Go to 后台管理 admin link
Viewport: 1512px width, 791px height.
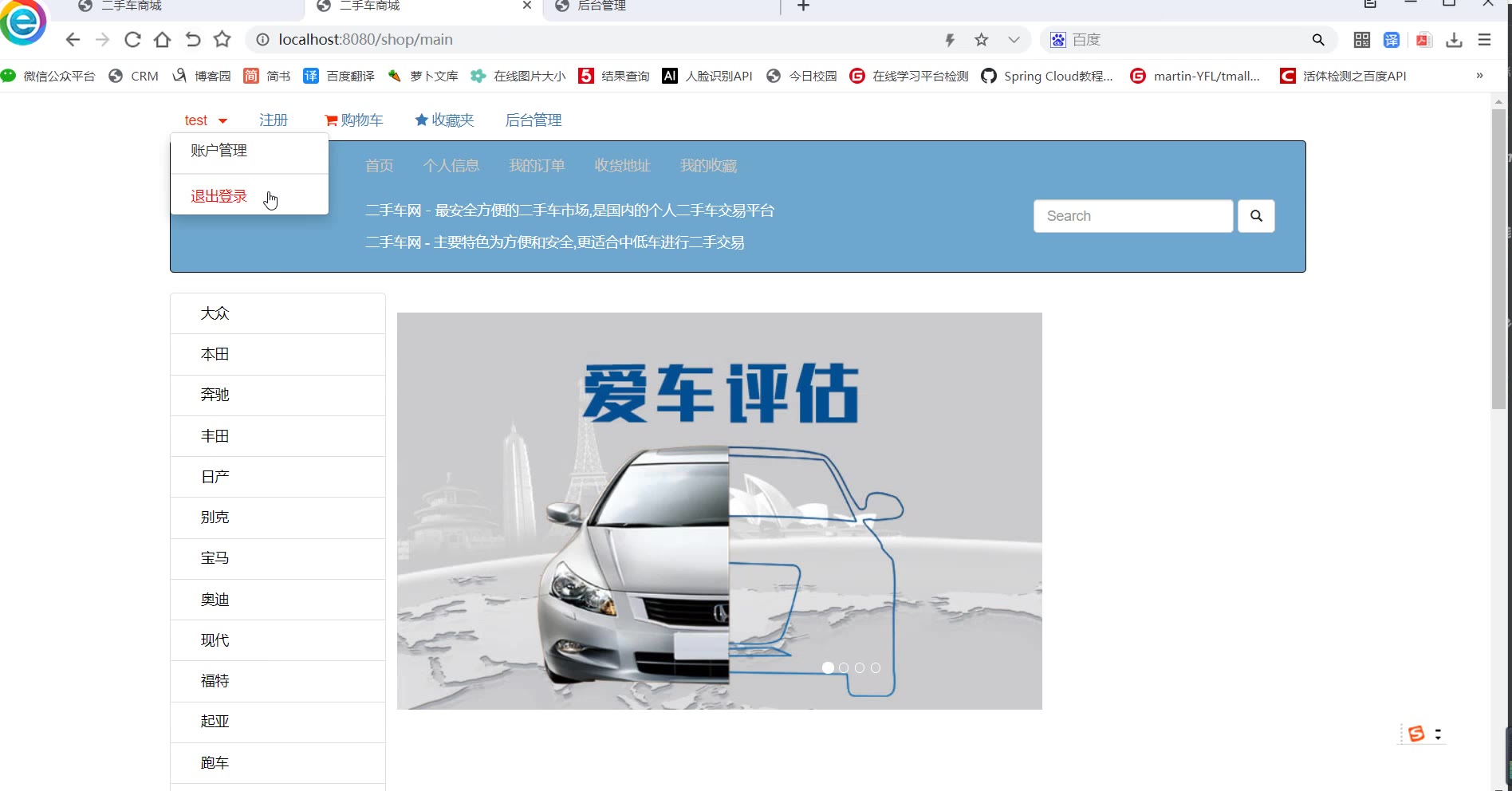point(534,120)
